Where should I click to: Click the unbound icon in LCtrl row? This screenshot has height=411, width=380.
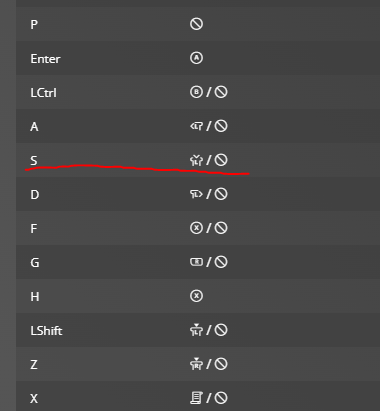point(221,92)
